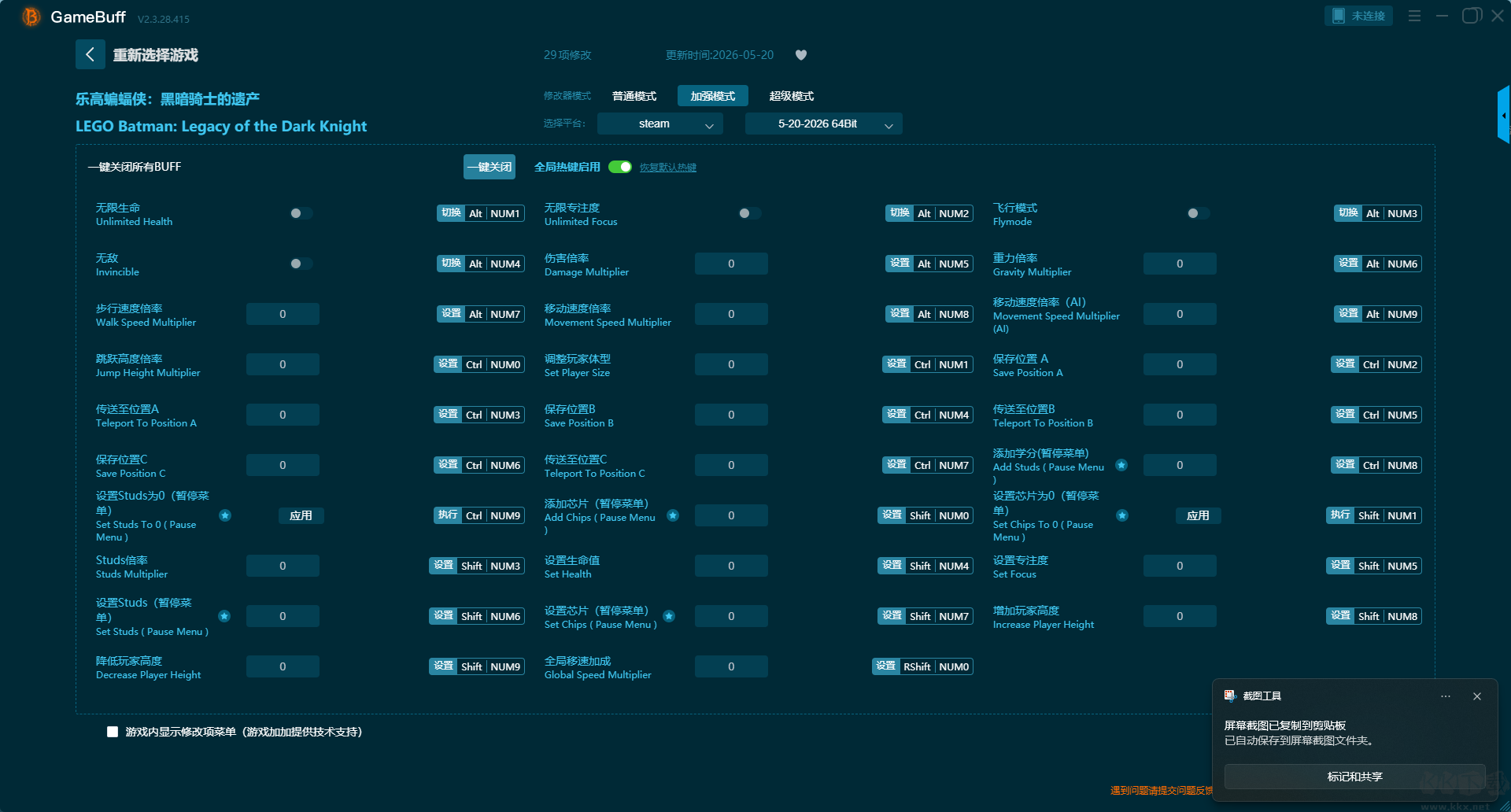Click star icon beside Set Chips (Pause Menu)
1511x812 pixels.
(669, 616)
